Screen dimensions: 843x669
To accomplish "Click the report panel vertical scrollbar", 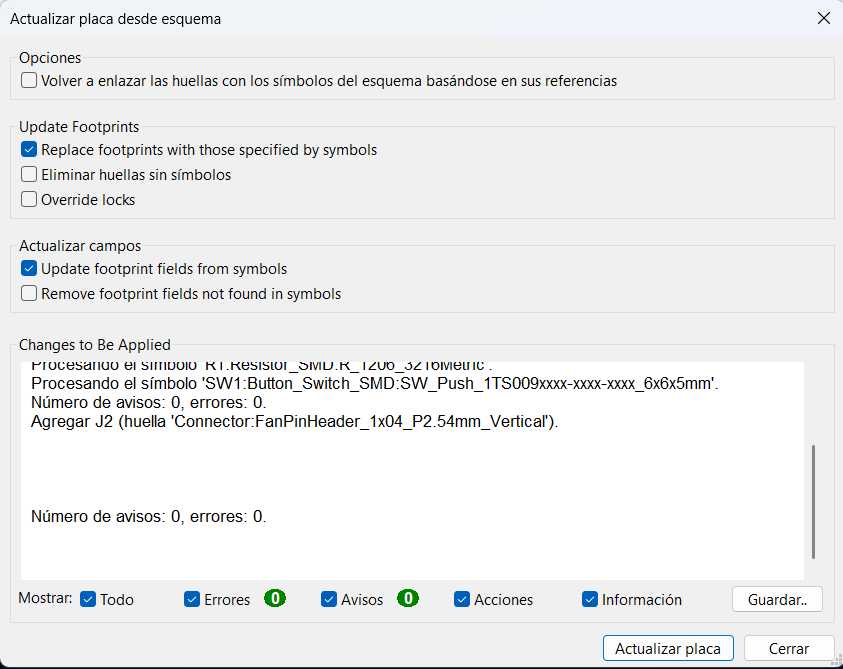I will (x=814, y=500).
